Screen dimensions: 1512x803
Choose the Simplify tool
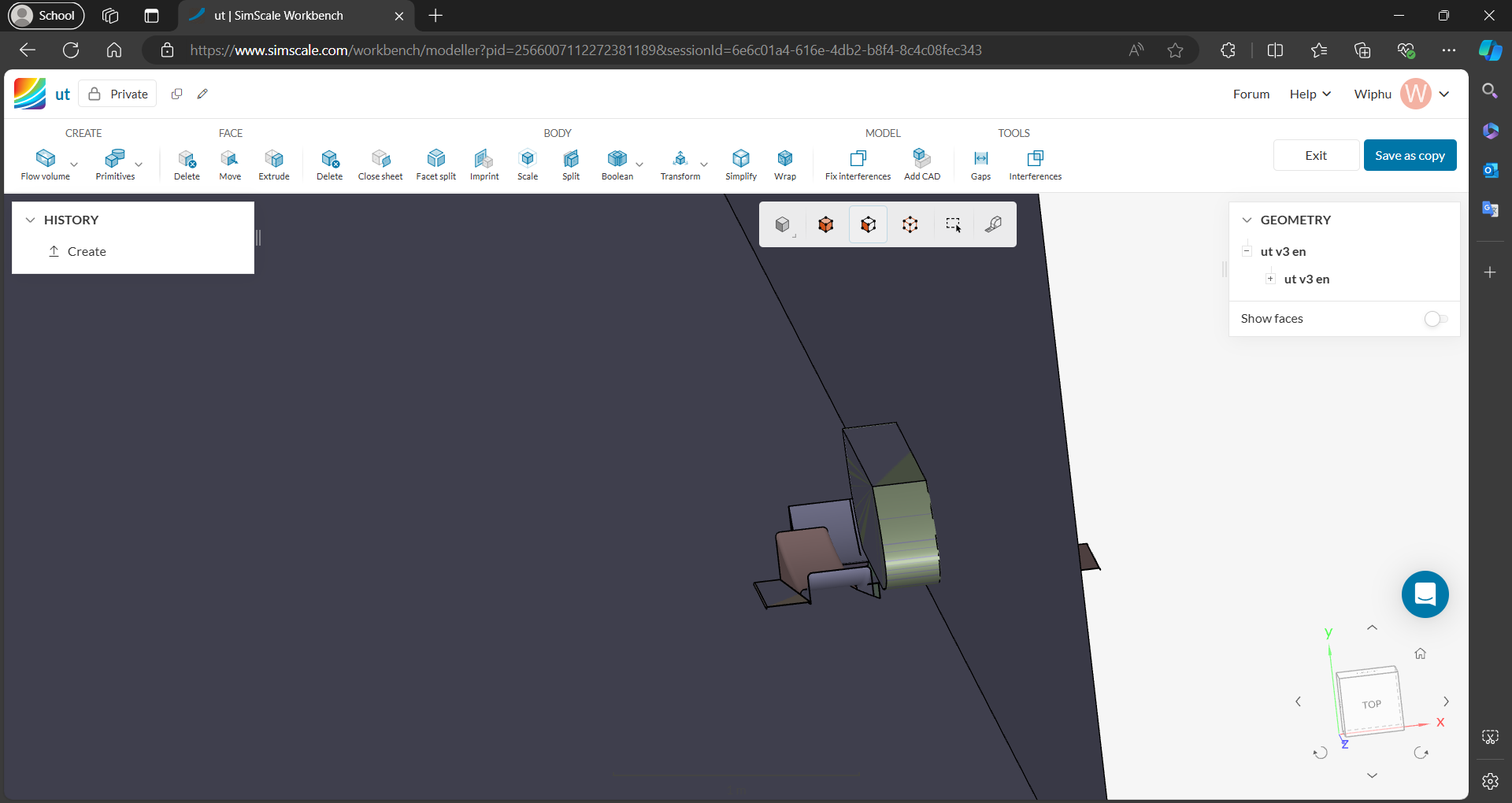click(740, 164)
